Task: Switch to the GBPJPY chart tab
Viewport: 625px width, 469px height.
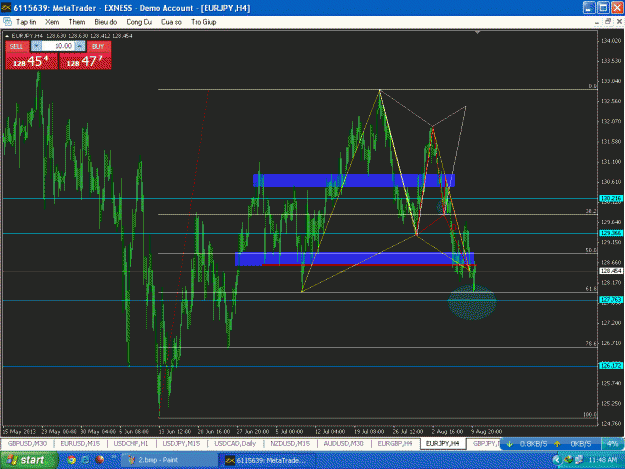Action: pyautogui.click(x=484, y=443)
